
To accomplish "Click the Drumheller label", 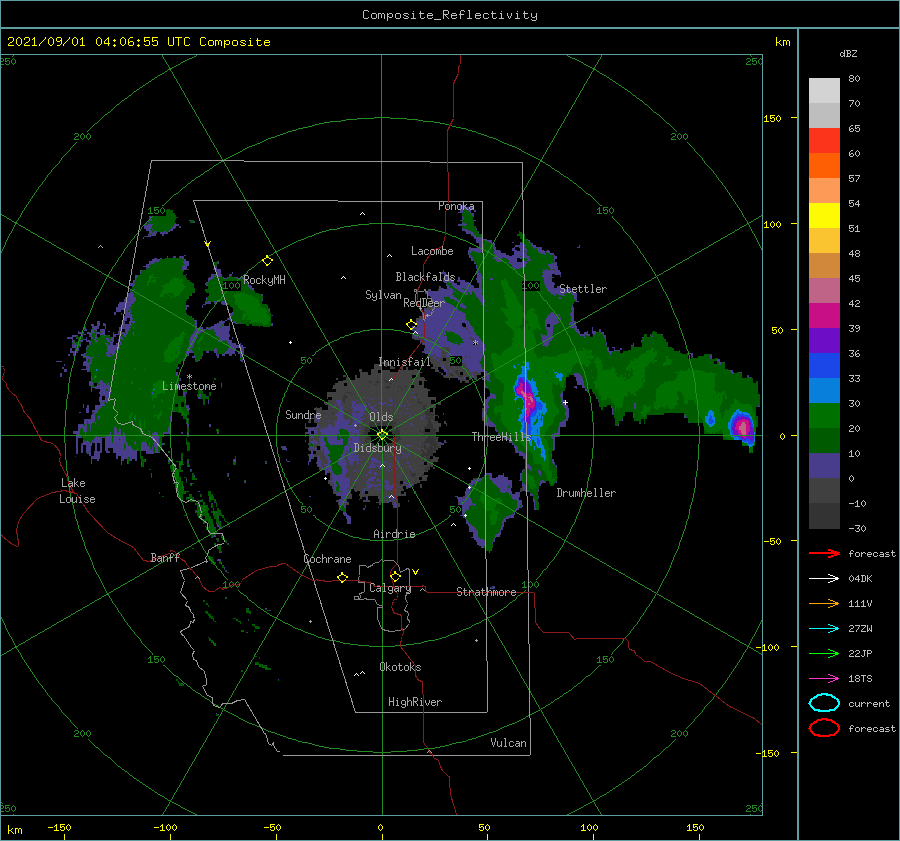I will [x=586, y=493].
